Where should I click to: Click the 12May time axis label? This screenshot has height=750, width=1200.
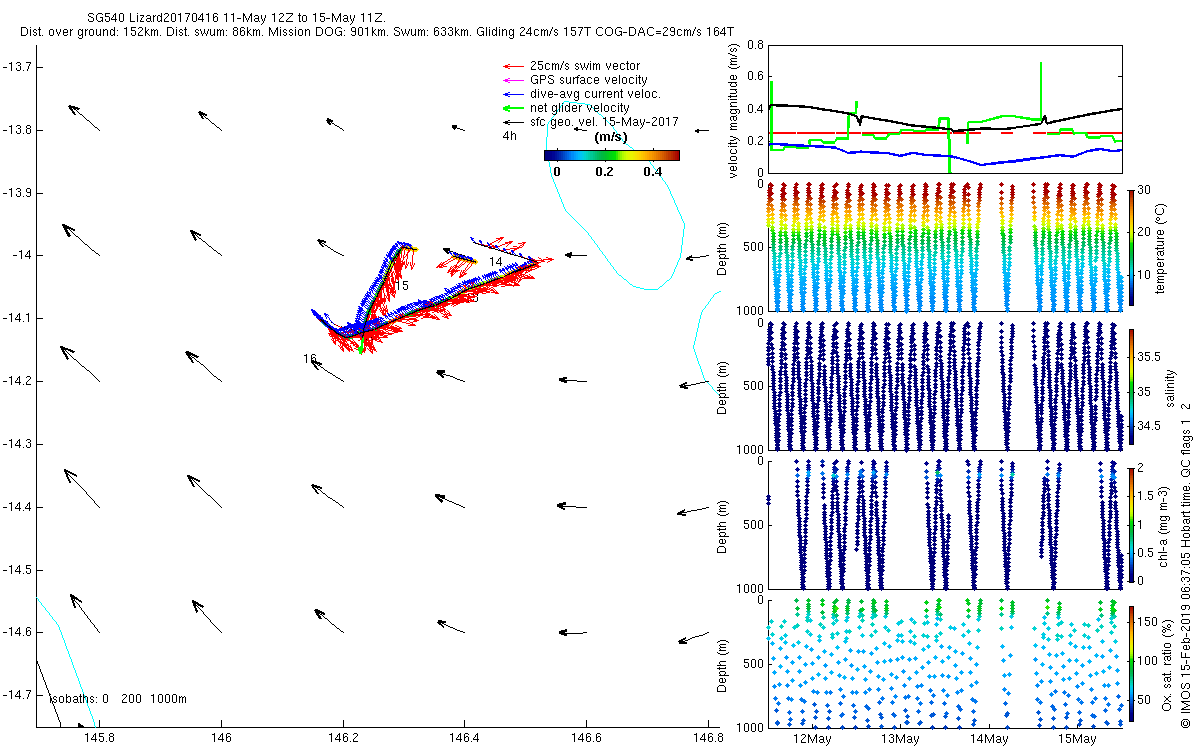(x=811, y=738)
